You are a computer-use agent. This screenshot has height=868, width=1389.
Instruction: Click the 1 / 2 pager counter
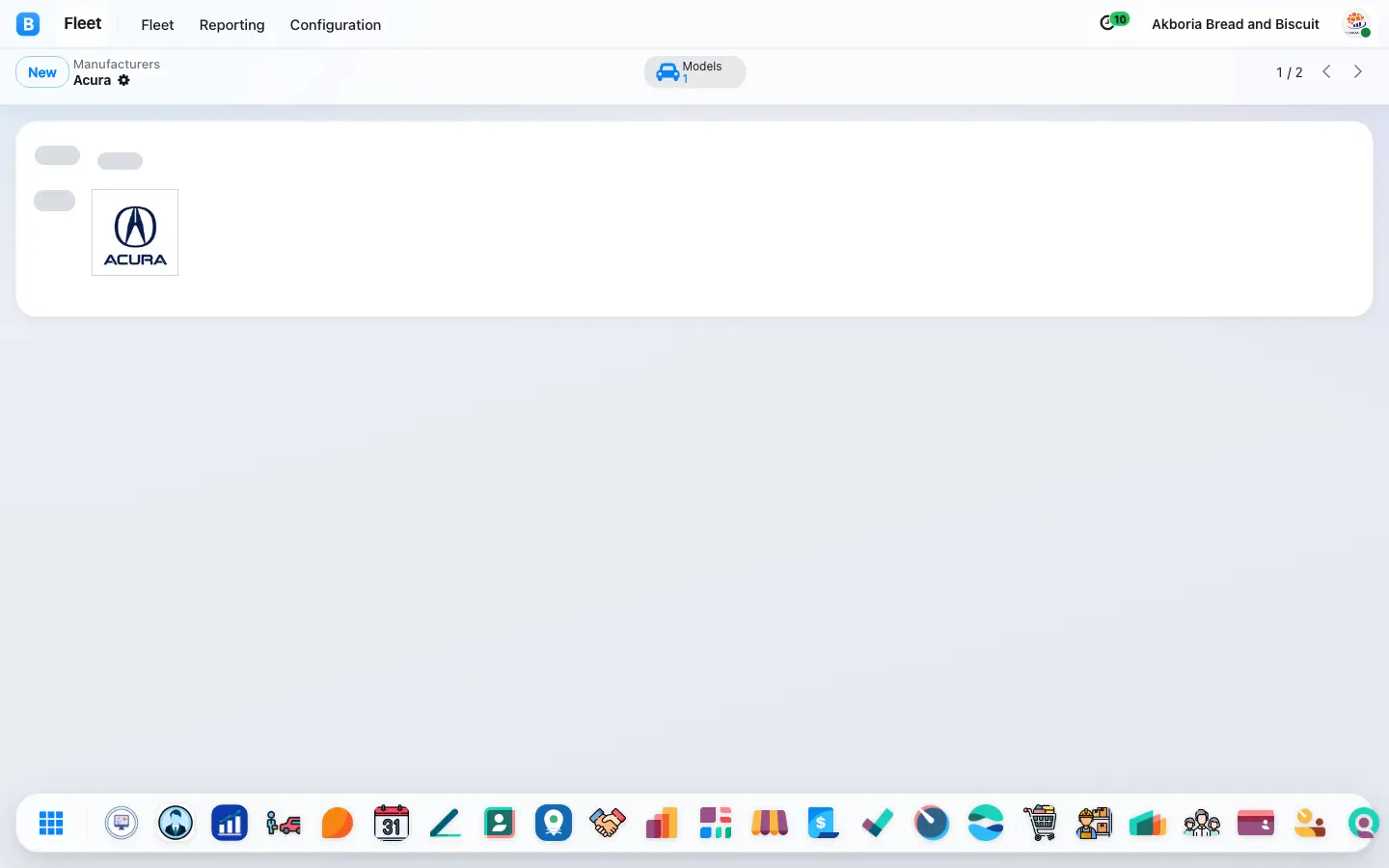(1290, 72)
